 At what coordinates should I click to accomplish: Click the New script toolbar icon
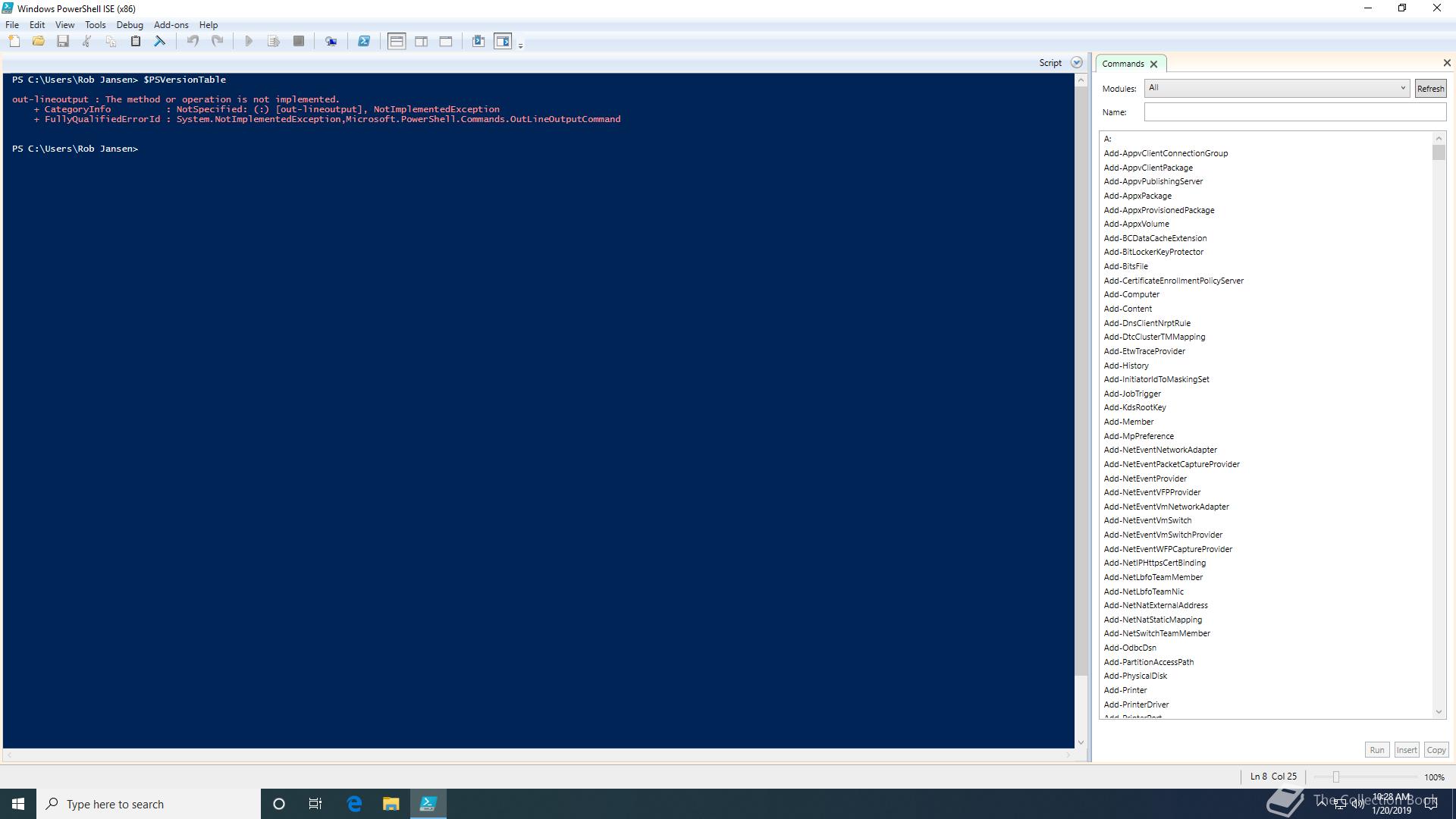pyautogui.click(x=14, y=42)
